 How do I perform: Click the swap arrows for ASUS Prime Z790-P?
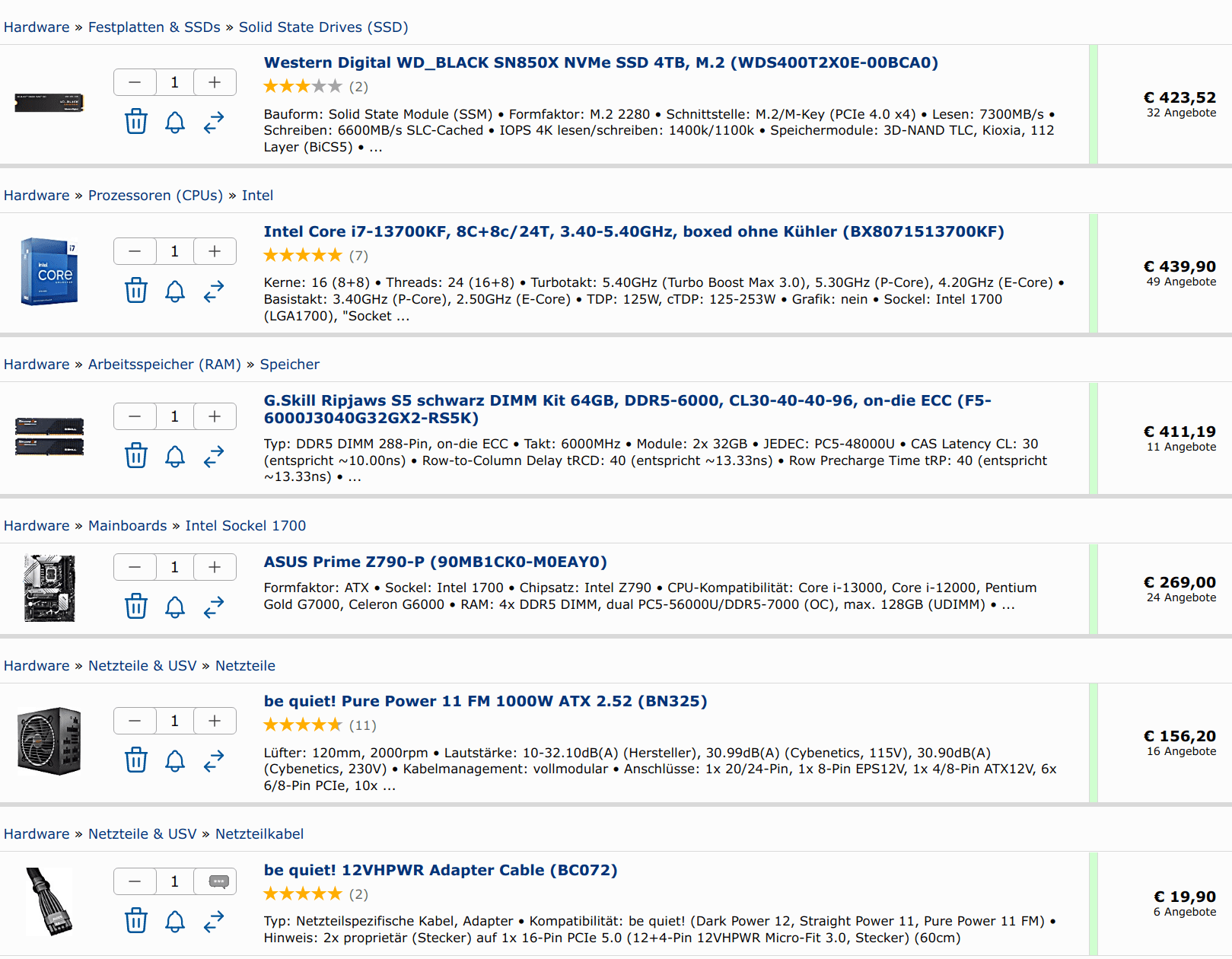tap(214, 607)
